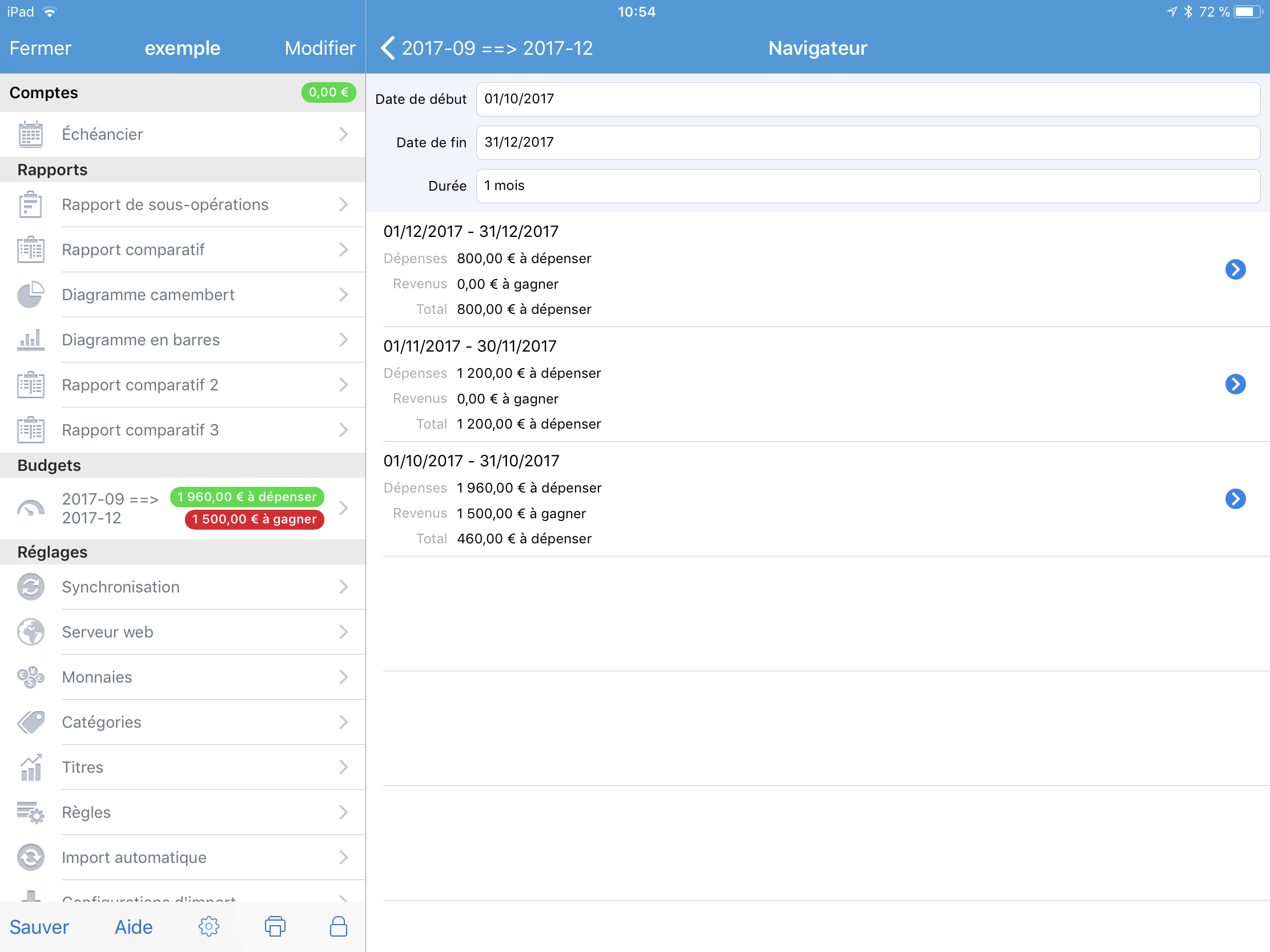Tap the Règles gear-list icon

coord(30,813)
